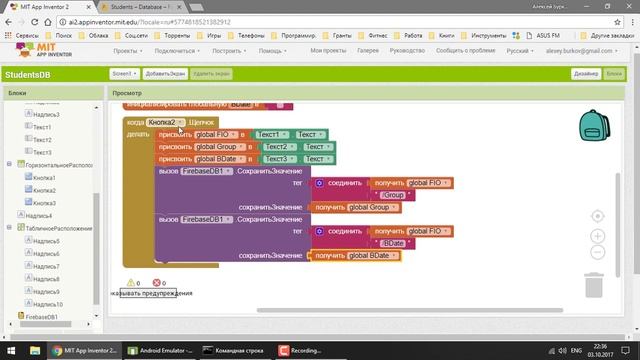
Task: Open the volume control in the tray
Action: click(x=562, y=351)
